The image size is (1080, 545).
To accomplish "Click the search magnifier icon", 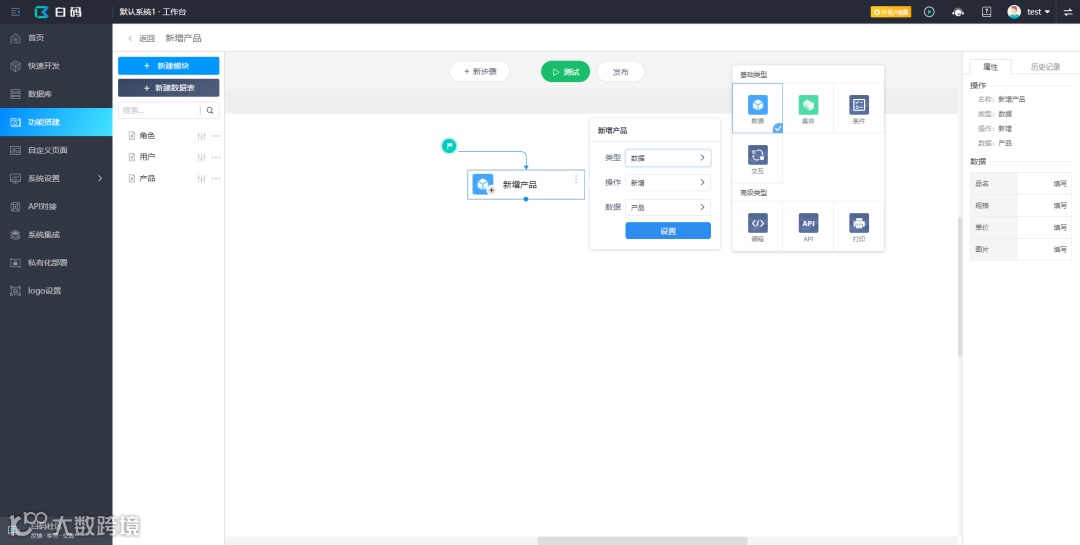I will coord(210,110).
